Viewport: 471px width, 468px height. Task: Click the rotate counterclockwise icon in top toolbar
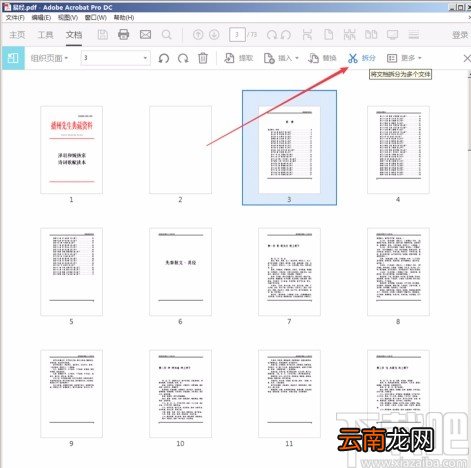coord(286,35)
